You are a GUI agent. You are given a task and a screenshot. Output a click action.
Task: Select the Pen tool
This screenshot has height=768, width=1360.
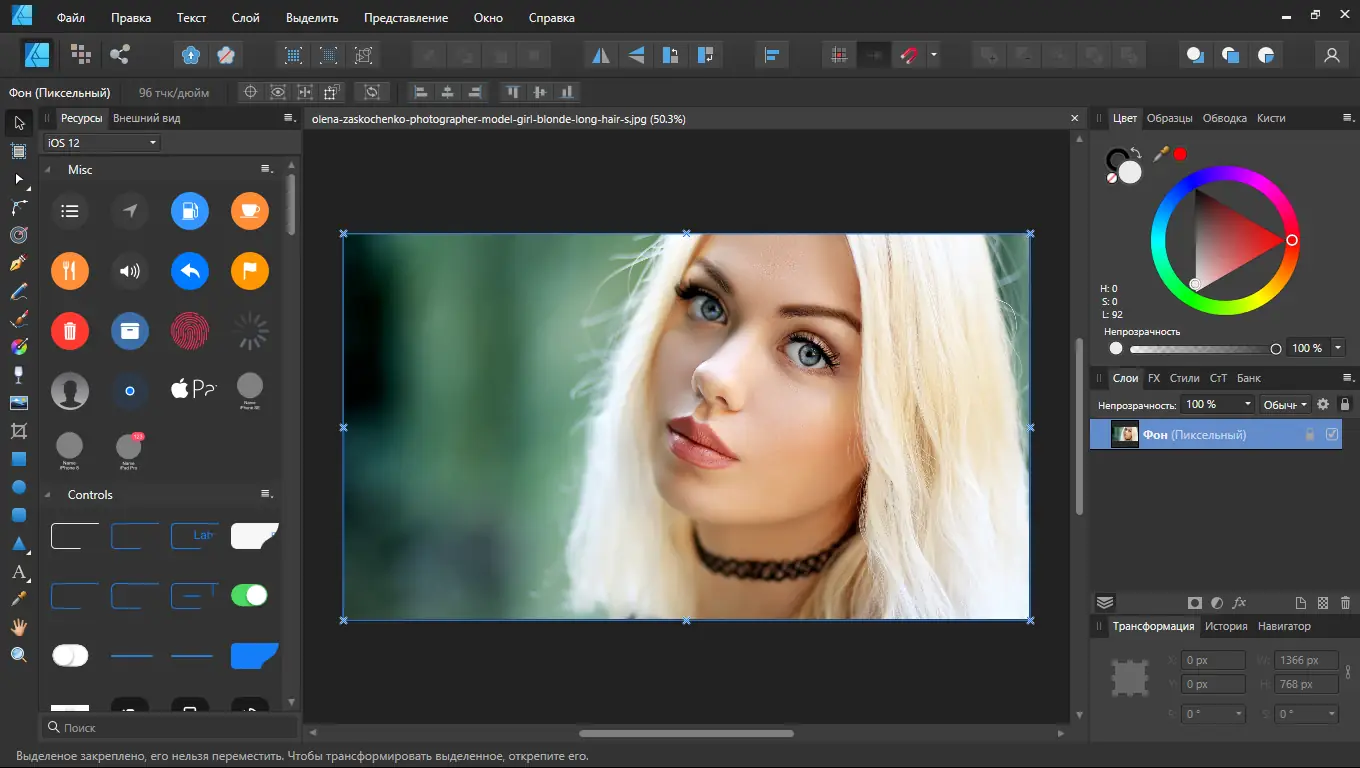click(18, 264)
